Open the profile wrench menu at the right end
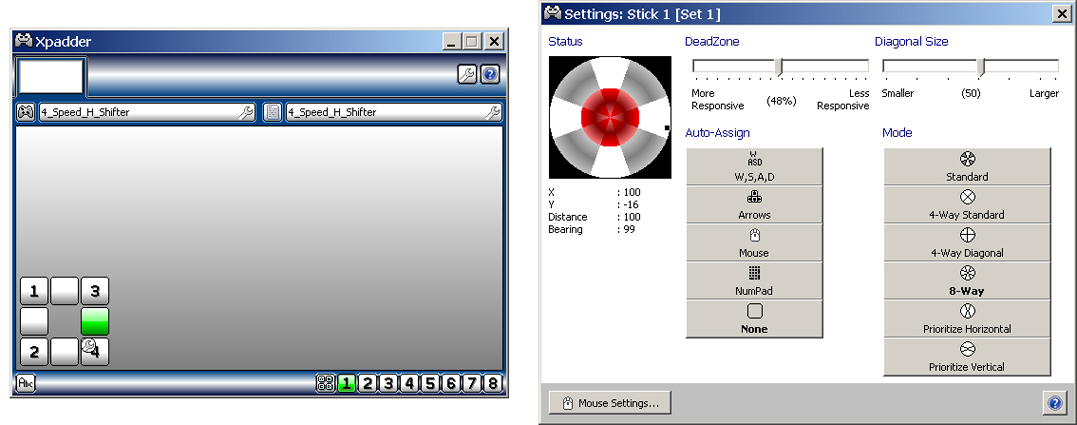This screenshot has width=1077, height=425. point(492,113)
